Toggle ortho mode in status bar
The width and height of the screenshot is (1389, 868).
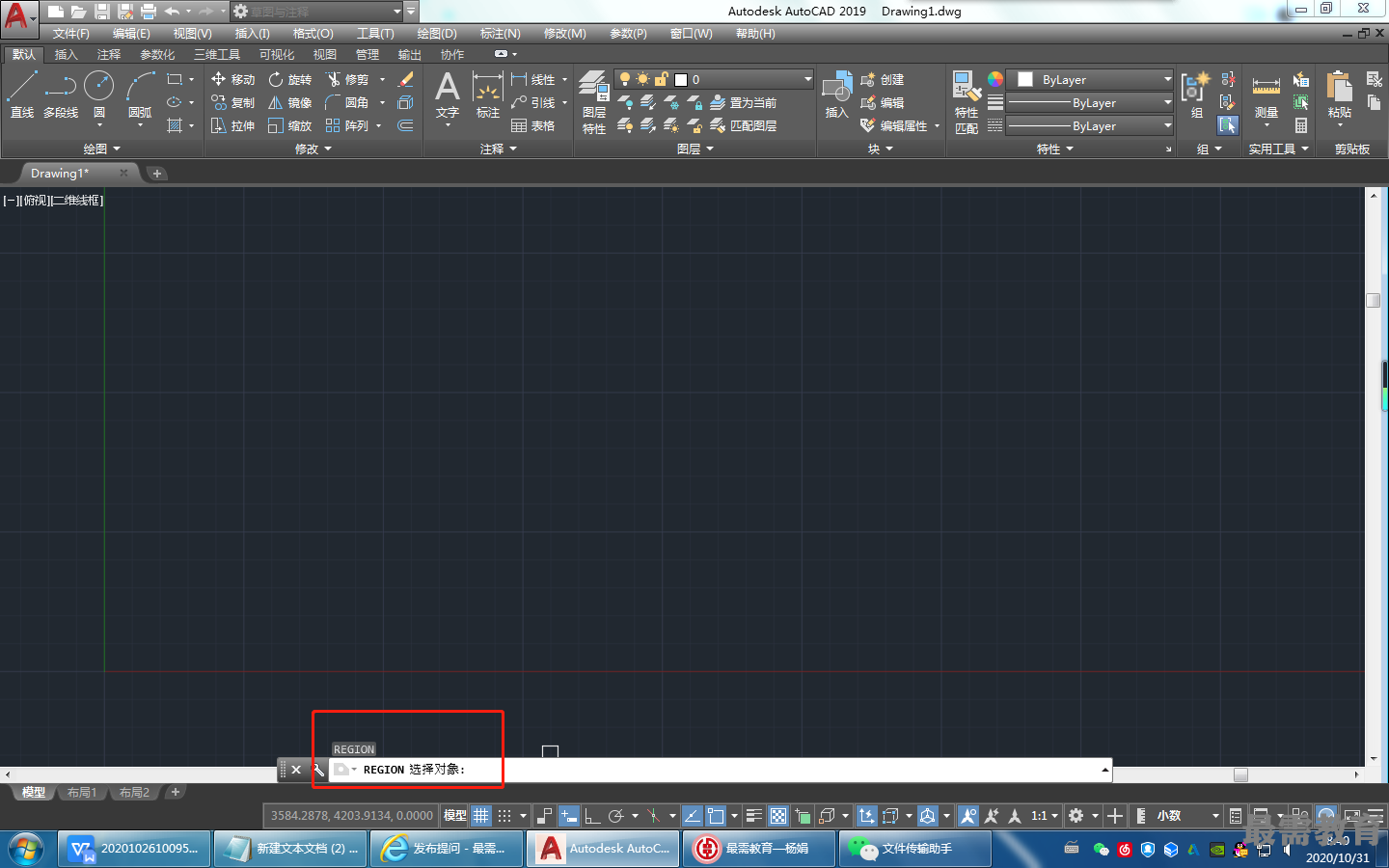[x=592, y=816]
